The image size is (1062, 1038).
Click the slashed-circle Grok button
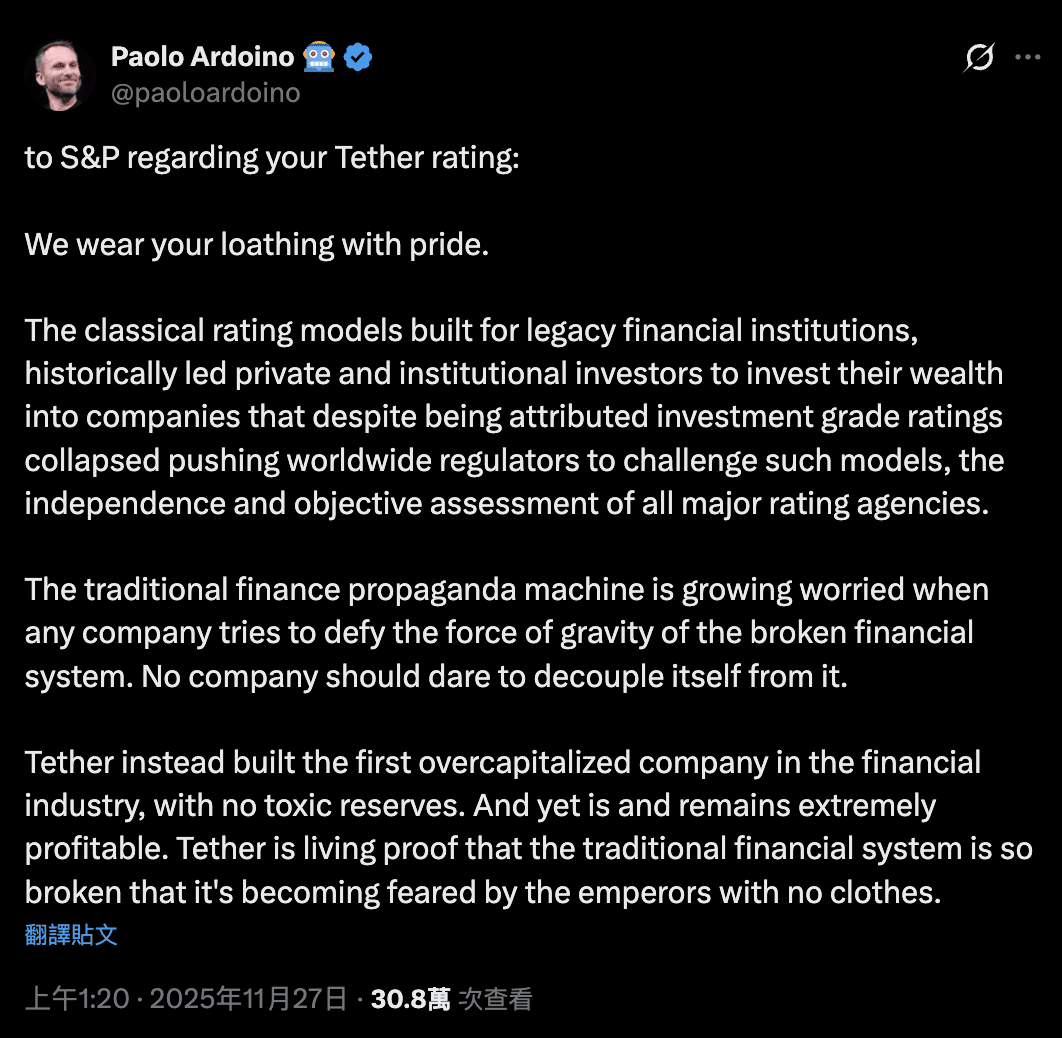click(x=978, y=60)
